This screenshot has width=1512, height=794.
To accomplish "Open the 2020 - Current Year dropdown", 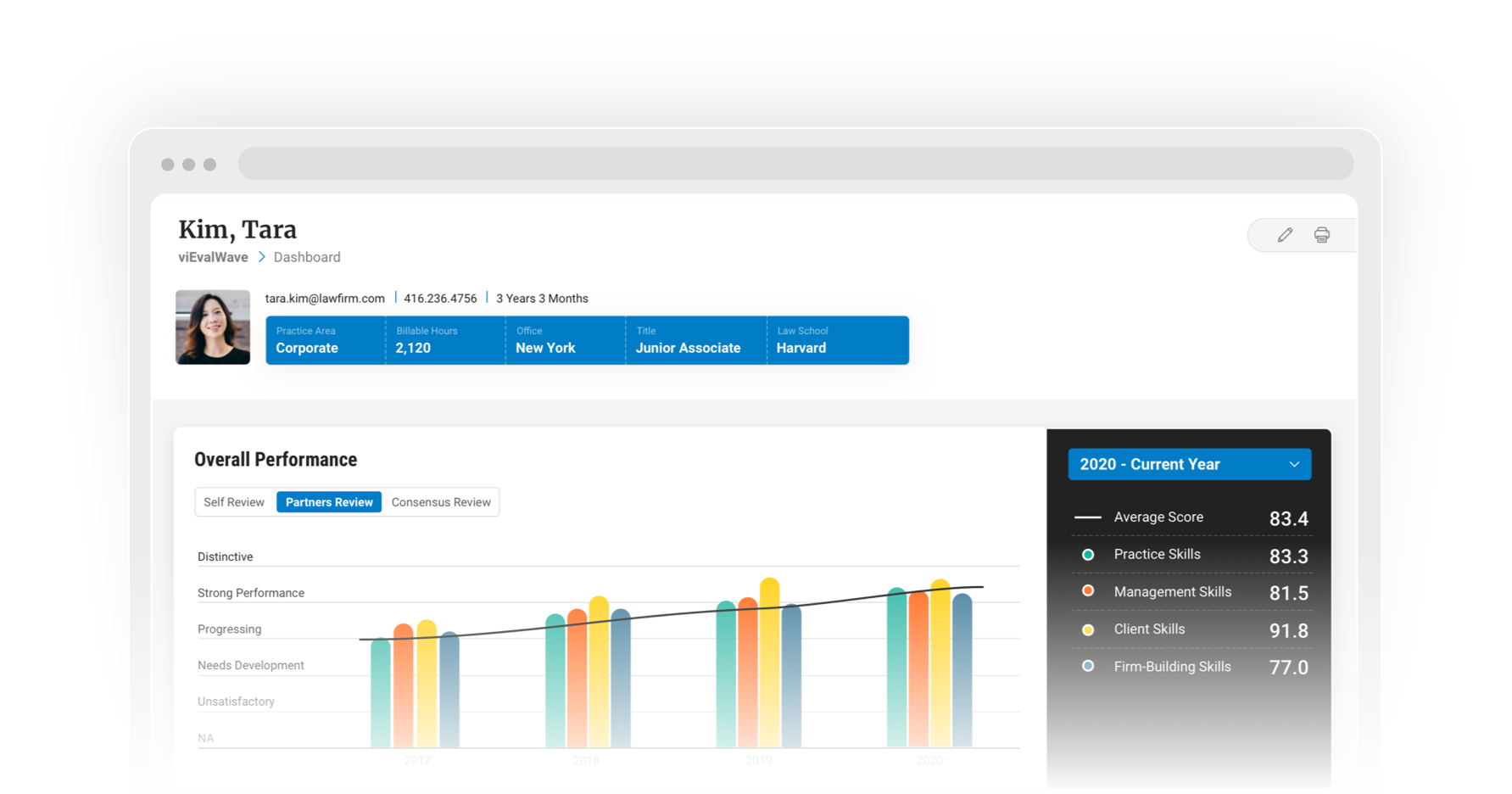I will tap(1189, 464).
